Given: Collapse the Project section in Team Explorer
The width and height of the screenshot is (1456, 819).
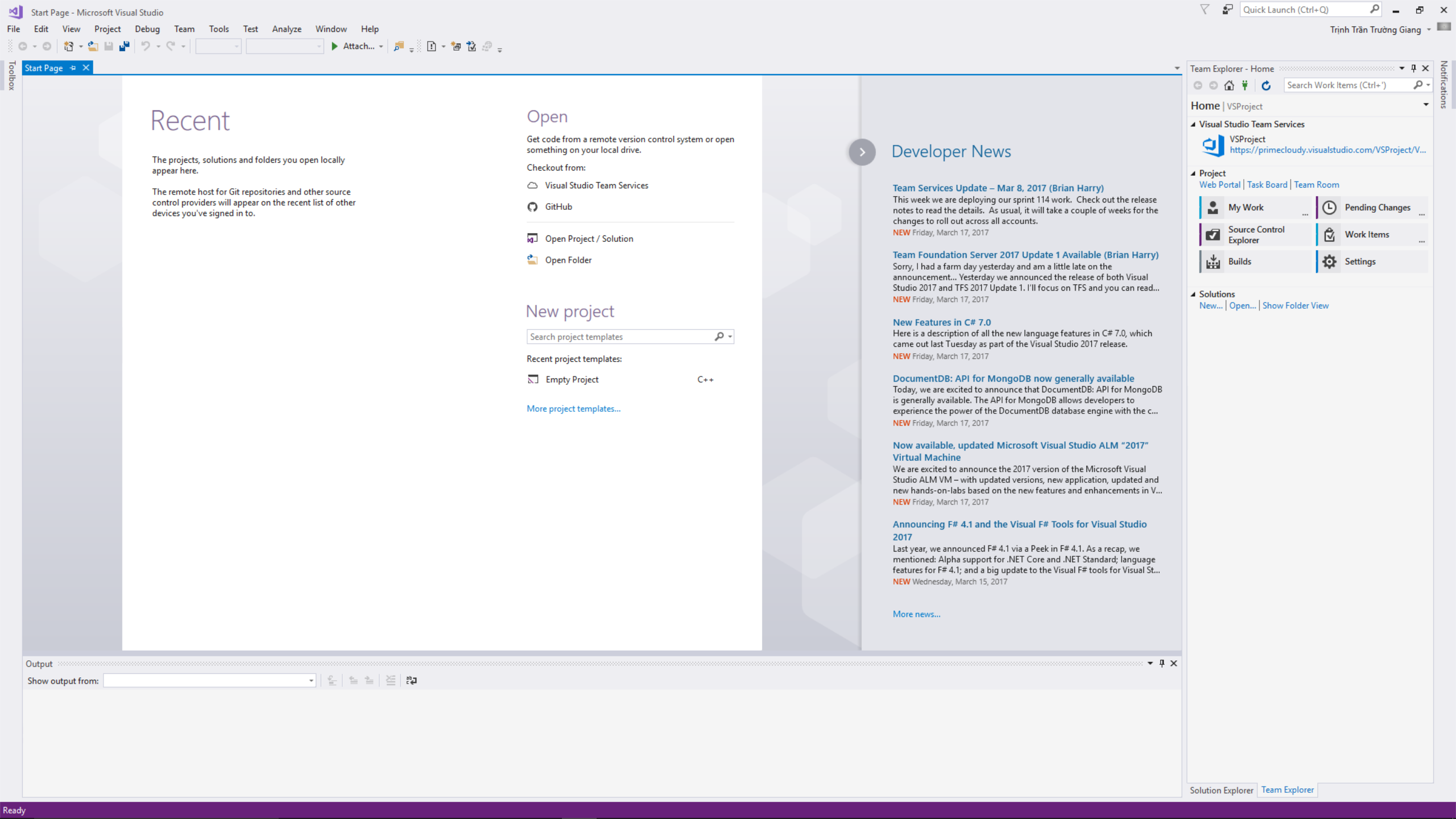Looking at the screenshot, I should click(x=1194, y=173).
